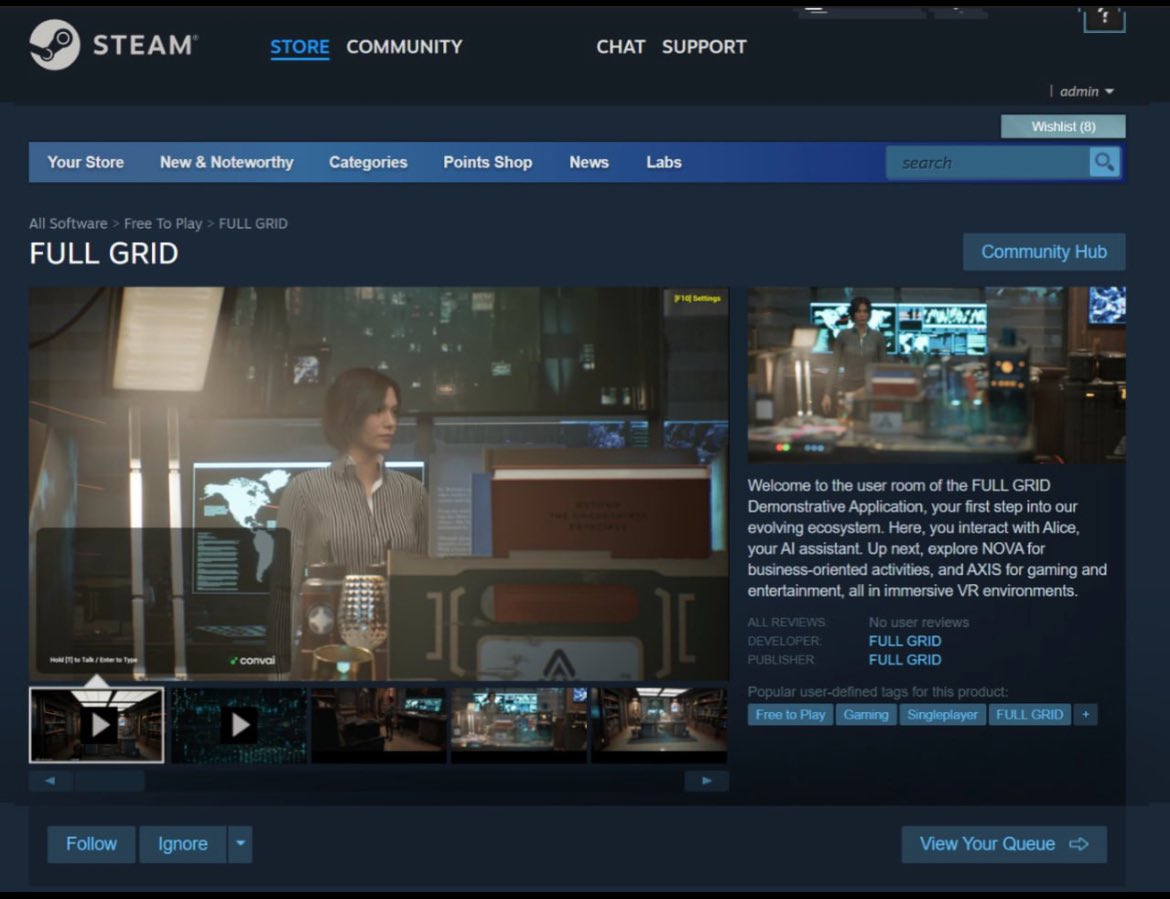Click View Your Queue button
This screenshot has width=1170, height=899.
[1004, 844]
